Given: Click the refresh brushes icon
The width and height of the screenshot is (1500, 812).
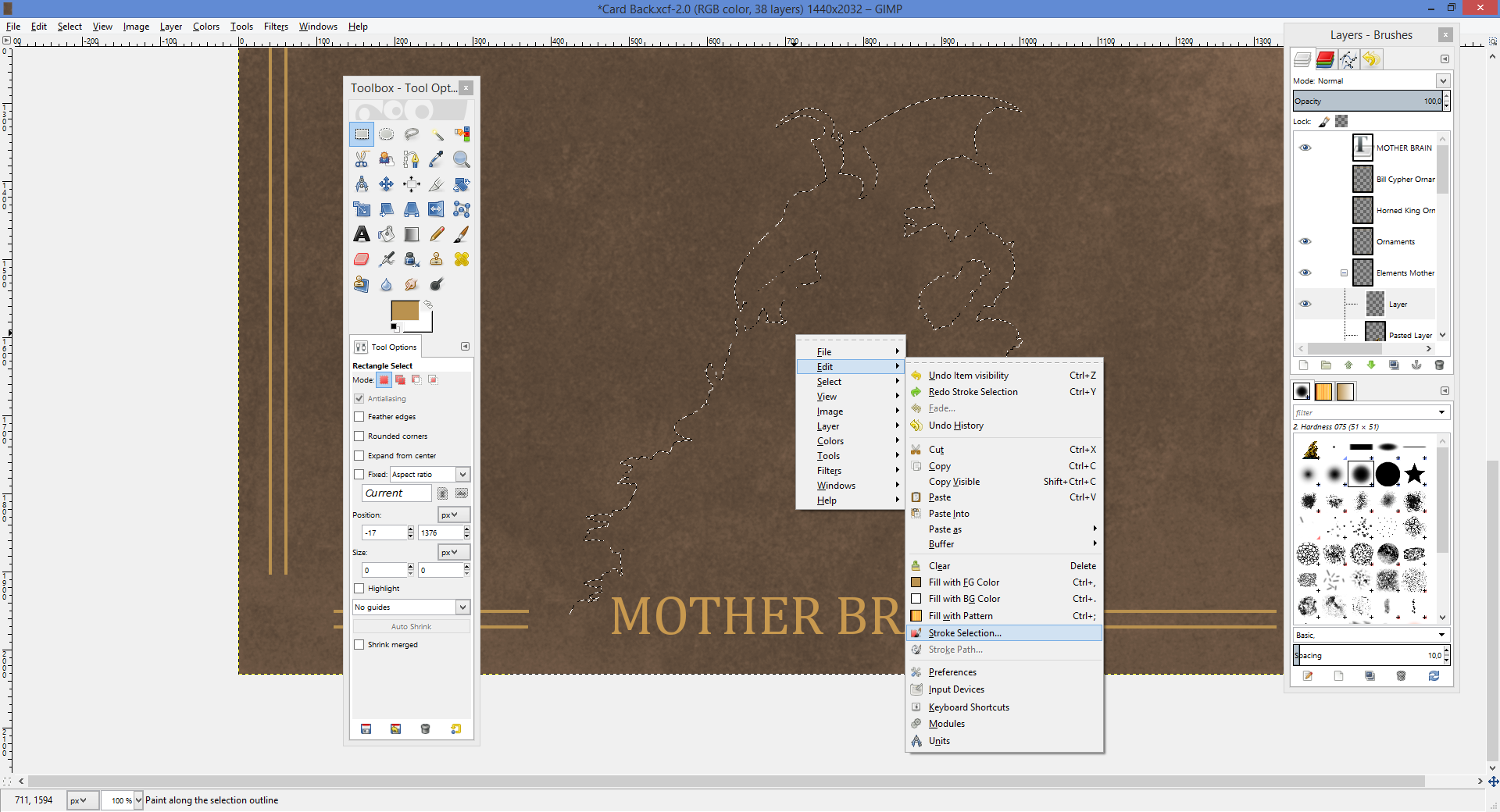Looking at the screenshot, I should click(x=1434, y=676).
